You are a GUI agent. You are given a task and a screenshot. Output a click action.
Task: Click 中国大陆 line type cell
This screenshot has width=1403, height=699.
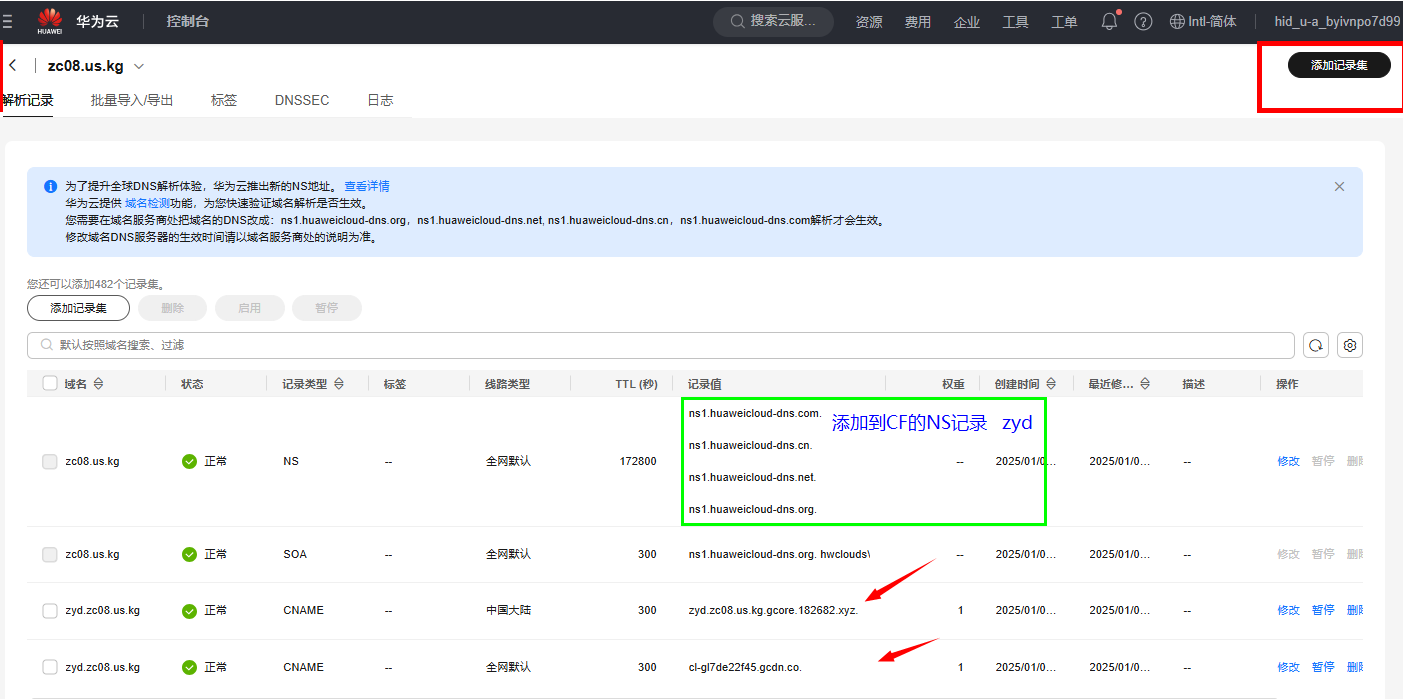(508, 610)
